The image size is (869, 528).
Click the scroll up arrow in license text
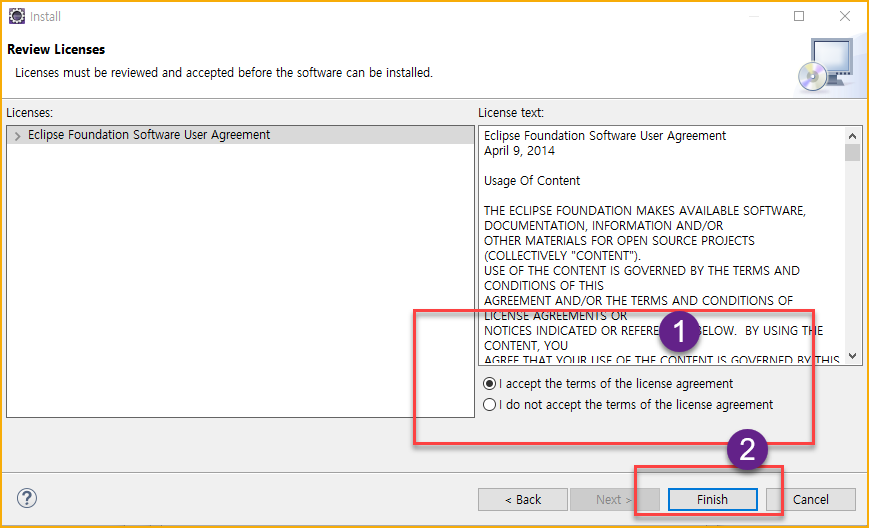(x=852, y=136)
